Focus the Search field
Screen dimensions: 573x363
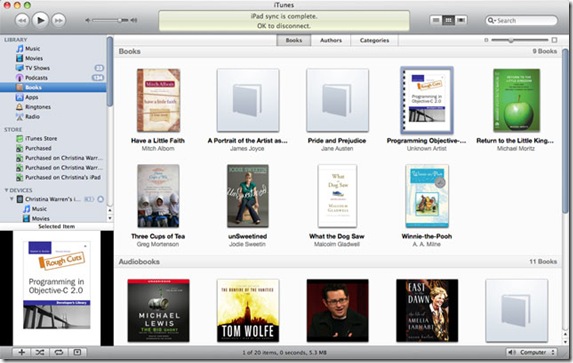(x=521, y=20)
